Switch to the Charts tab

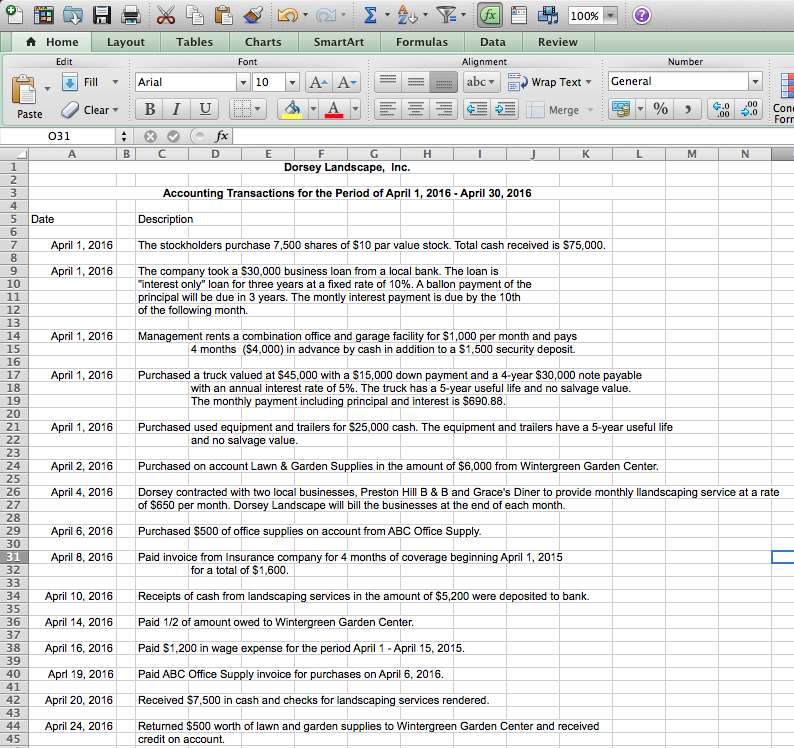pyautogui.click(x=263, y=42)
